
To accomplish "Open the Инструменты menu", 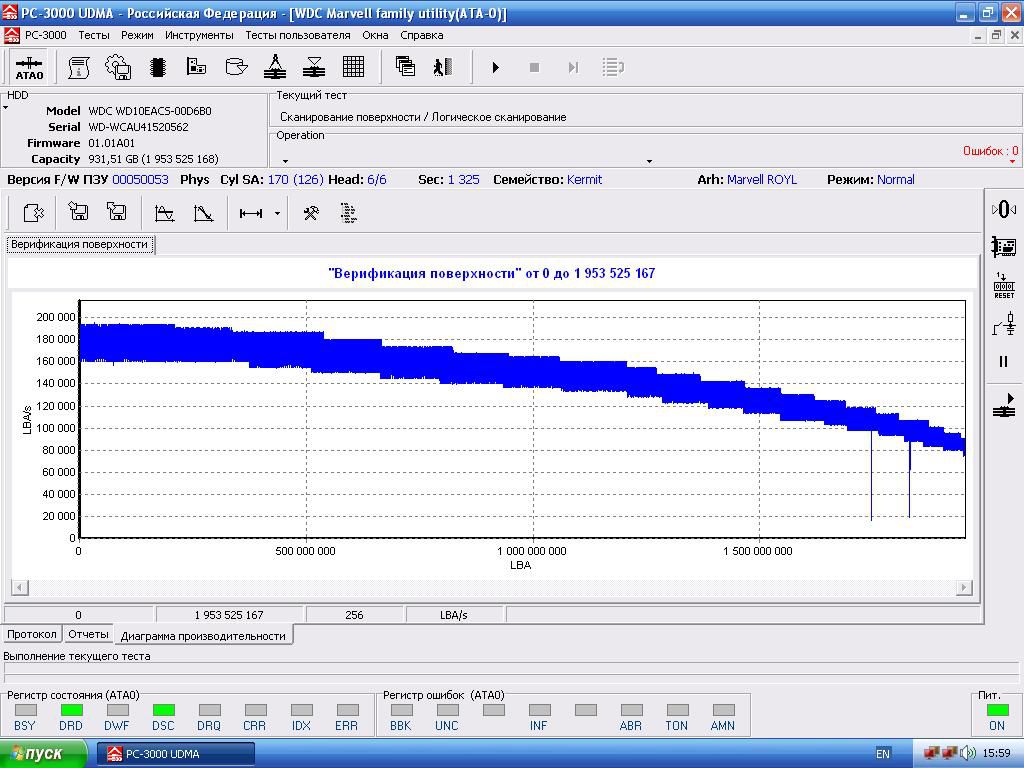I will 199,35.
